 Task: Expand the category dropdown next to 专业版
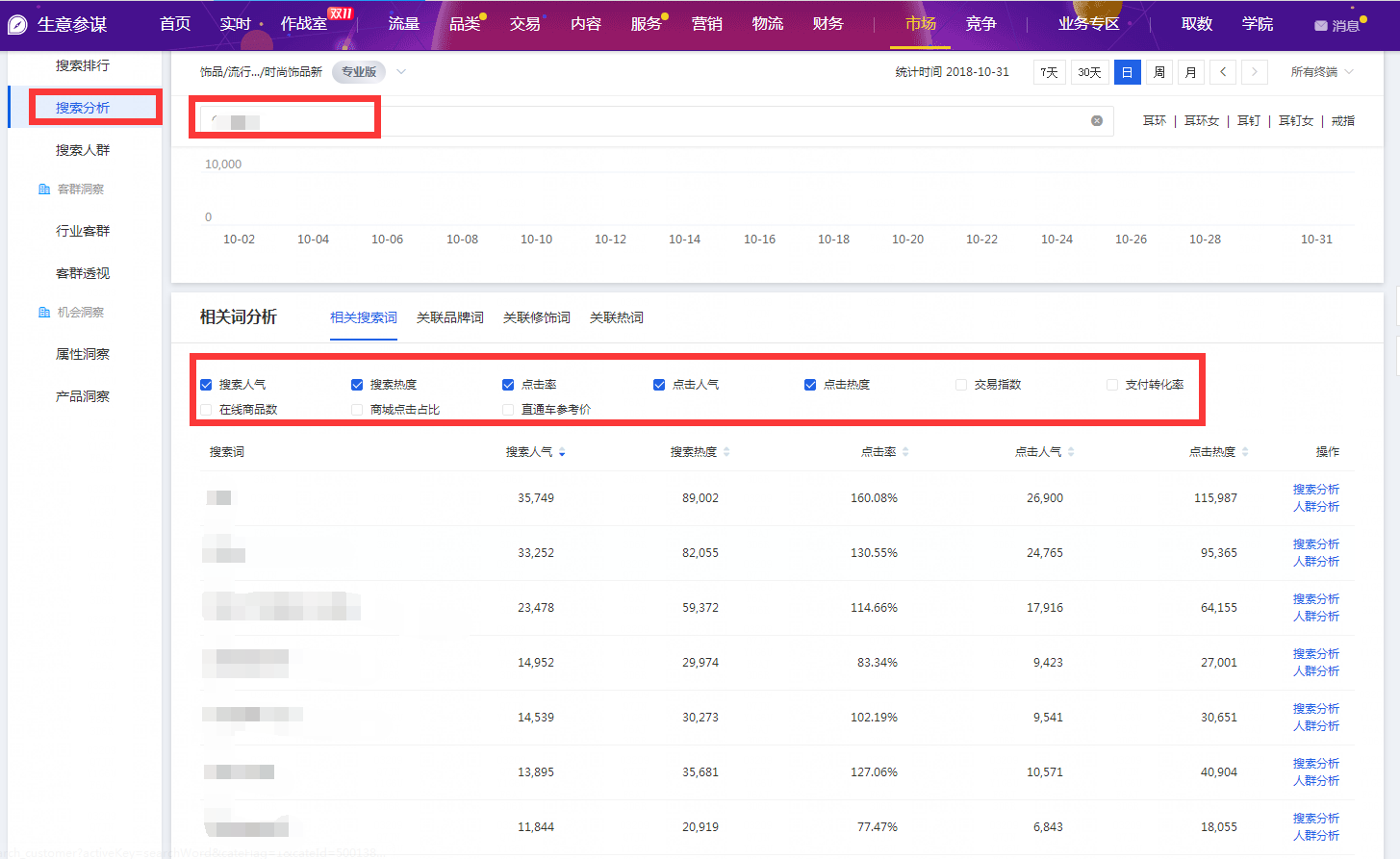pyautogui.click(x=401, y=72)
